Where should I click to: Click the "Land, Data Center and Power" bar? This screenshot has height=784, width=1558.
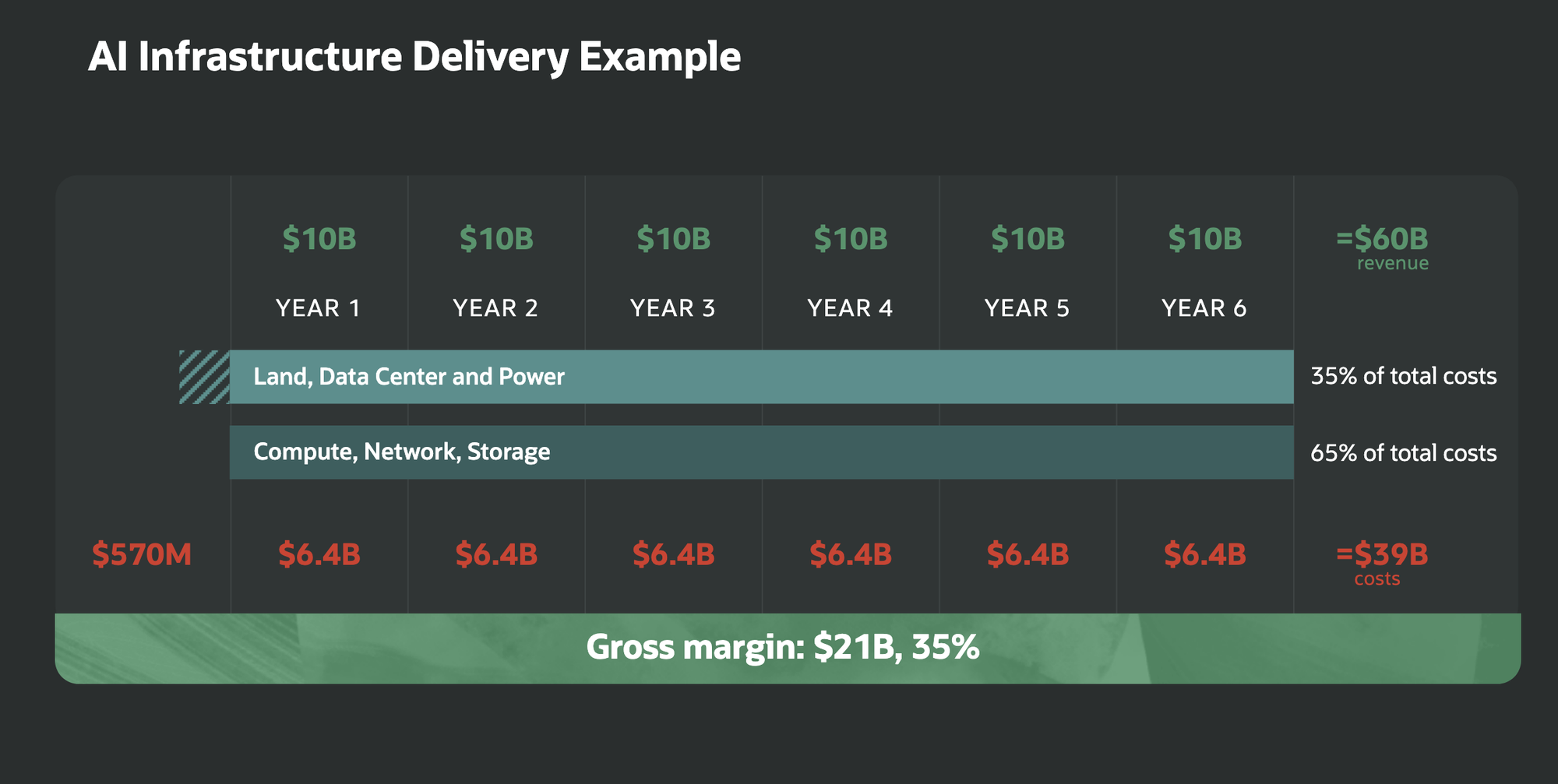(x=761, y=377)
